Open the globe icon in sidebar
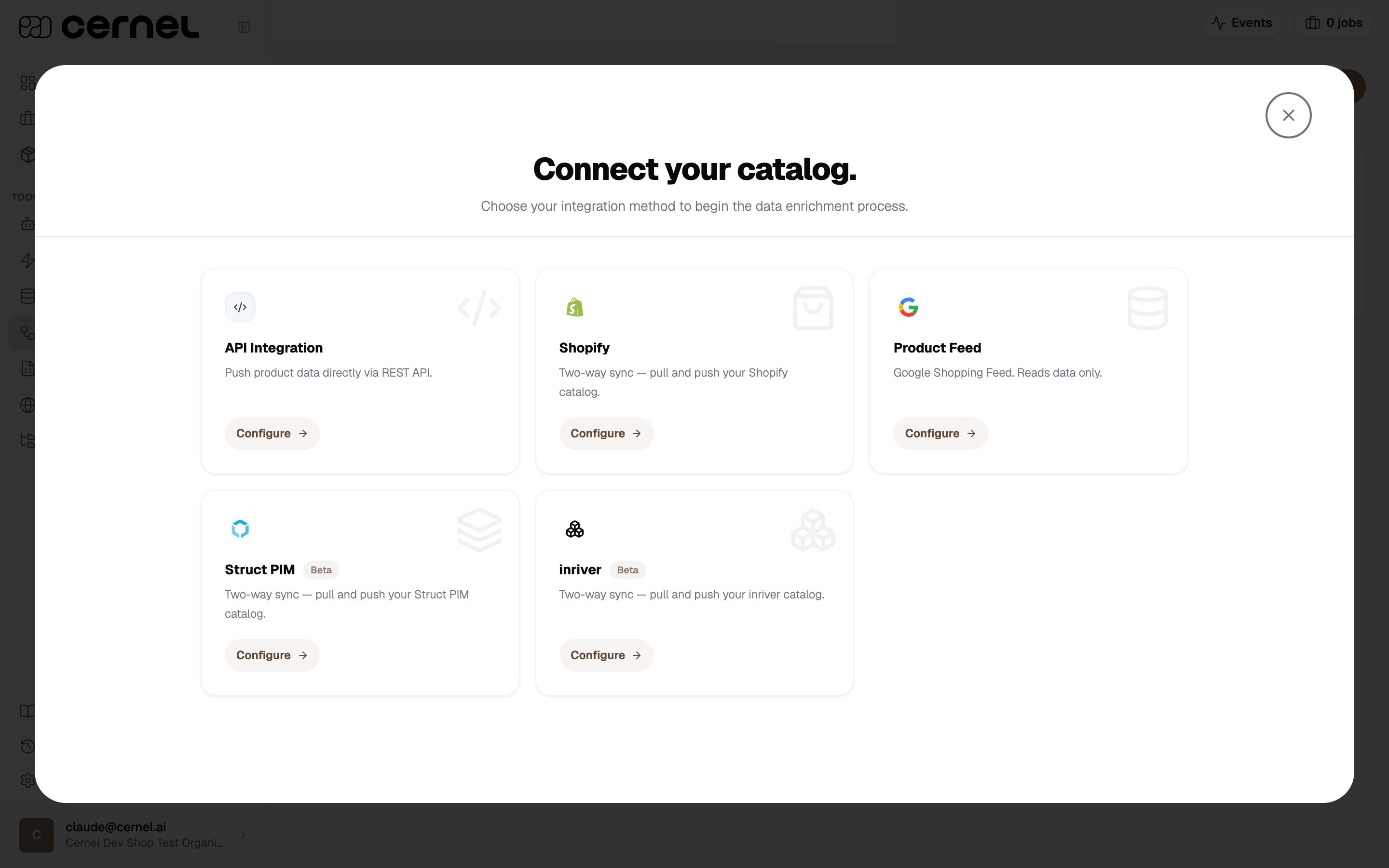Viewport: 1389px width, 868px height. pyautogui.click(x=27, y=405)
